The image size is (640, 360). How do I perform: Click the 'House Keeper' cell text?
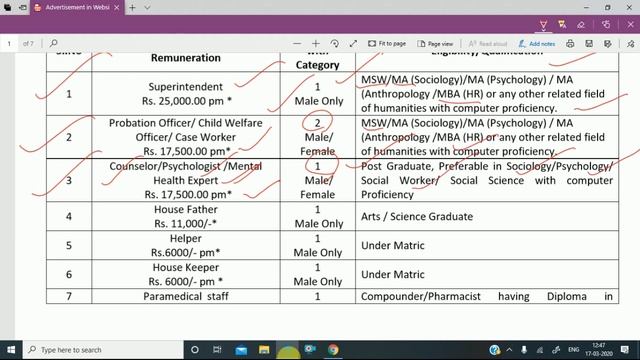186,267
